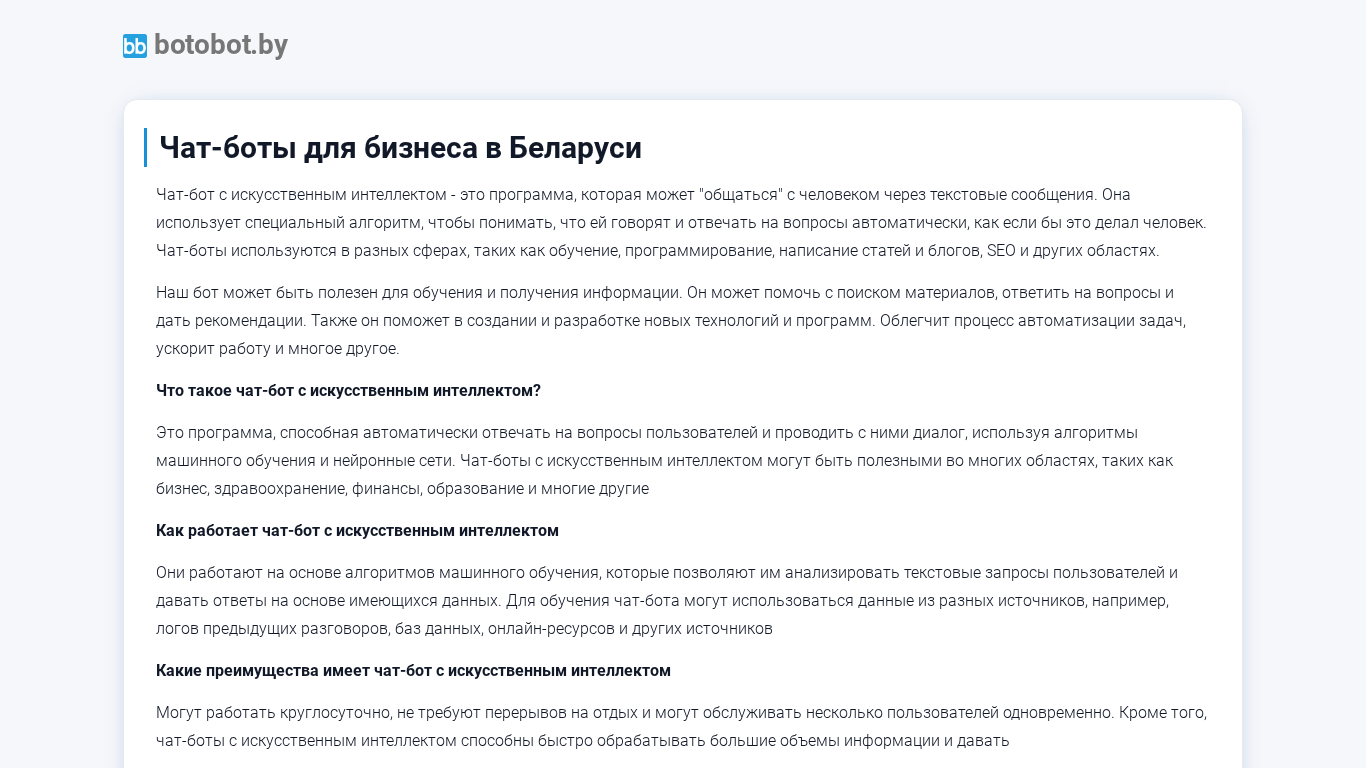
Task: Click paragraph starting "Могут работать круглосуточно"
Action: click(x=682, y=727)
